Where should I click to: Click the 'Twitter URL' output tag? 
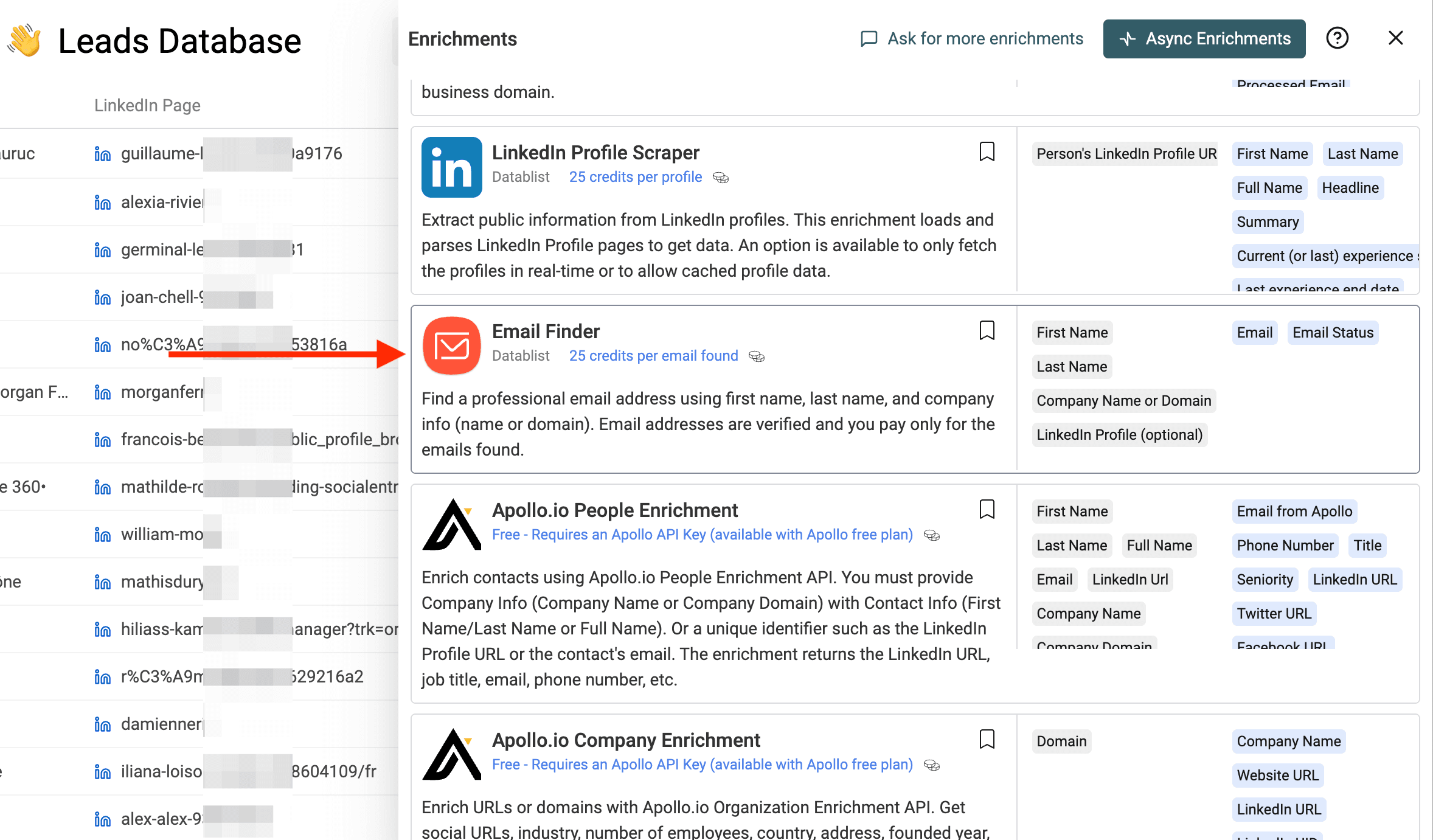(1274, 614)
